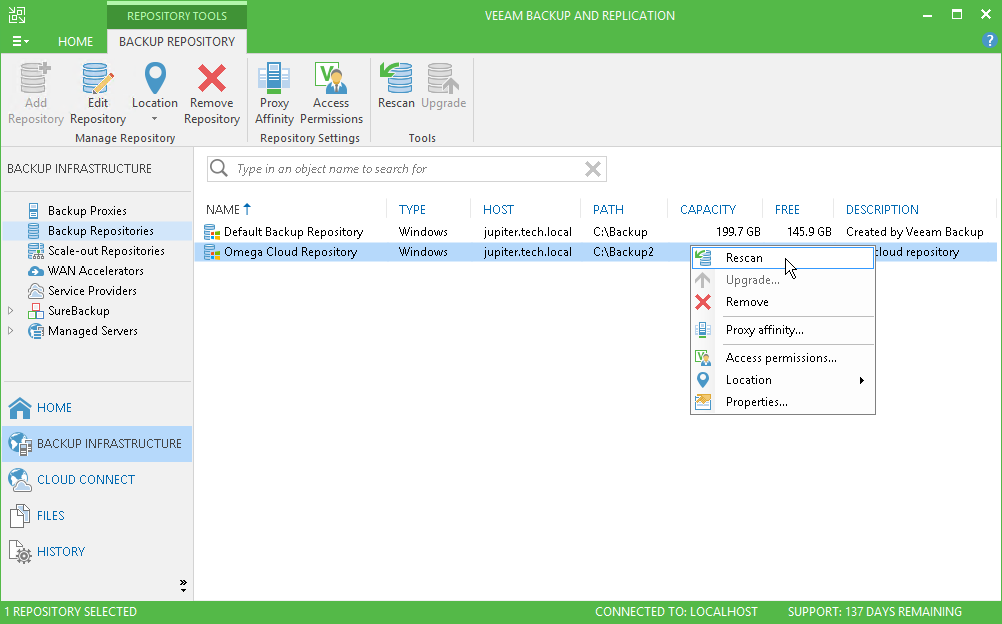Open Proxy Affinity from the ribbon
This screenshot has height=624, width=1002.
pyautogui.click(x=274, y=93)
